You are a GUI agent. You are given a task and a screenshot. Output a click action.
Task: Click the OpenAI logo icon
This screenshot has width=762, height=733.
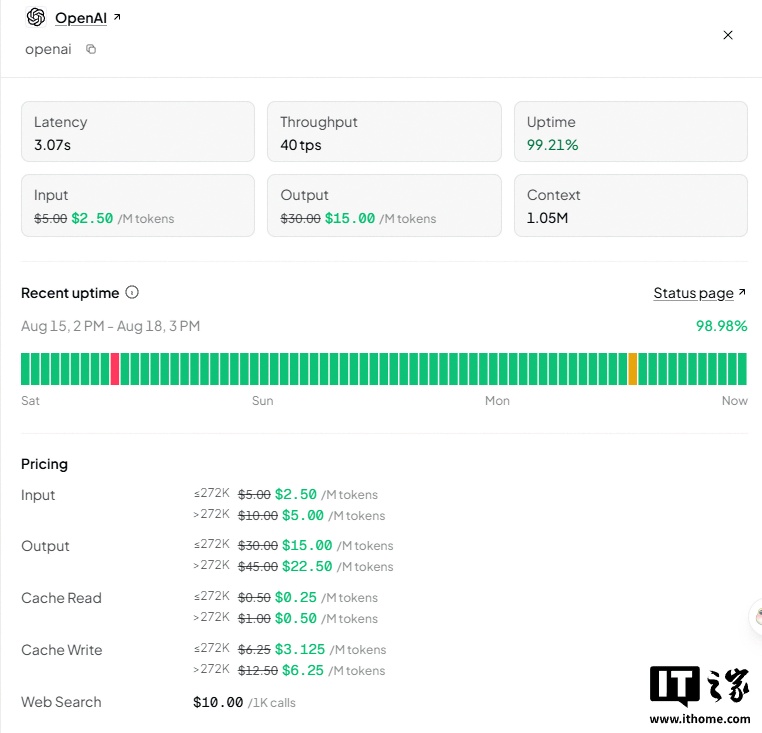(36, 17)
